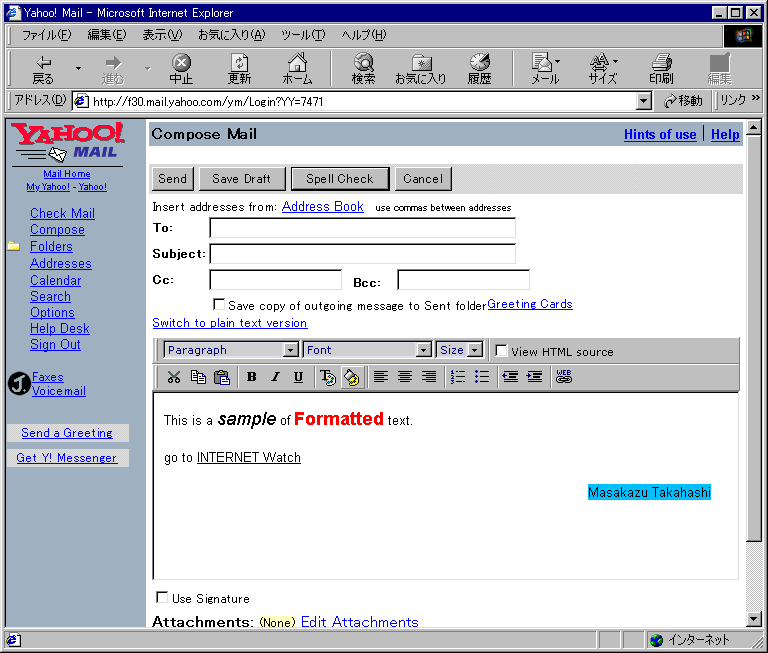The width and height of the screenshot is (768, 653).
Task: Click the Bcc input field
Action: [463, 280]
